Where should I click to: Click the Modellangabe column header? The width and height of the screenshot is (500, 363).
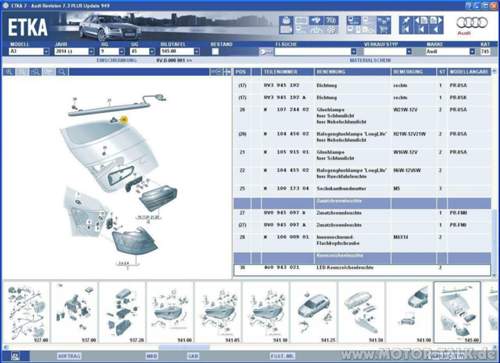pyautogui.click(x=469, y=72)
